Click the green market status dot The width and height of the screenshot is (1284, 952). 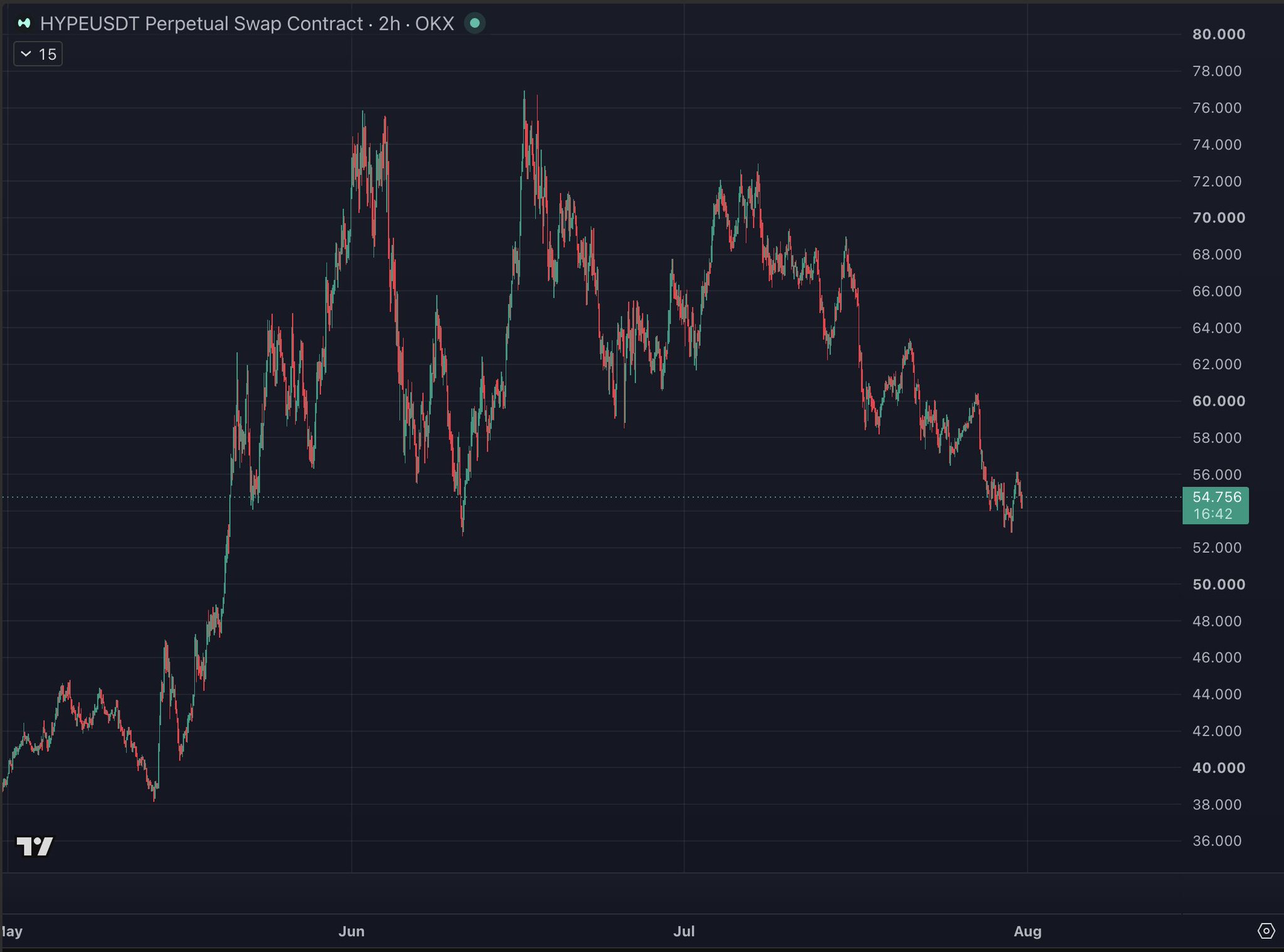point(475,23)
